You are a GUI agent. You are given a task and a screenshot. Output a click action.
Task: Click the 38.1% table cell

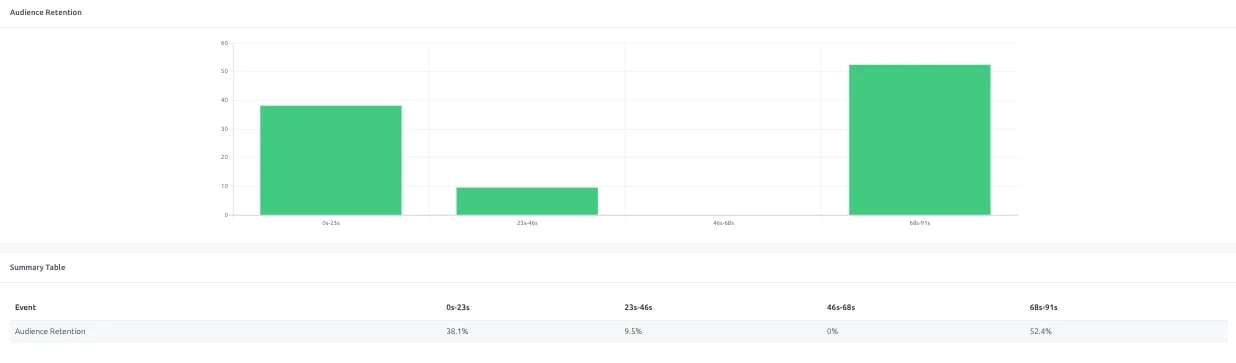pyautogui.click(x=457, y=331)
